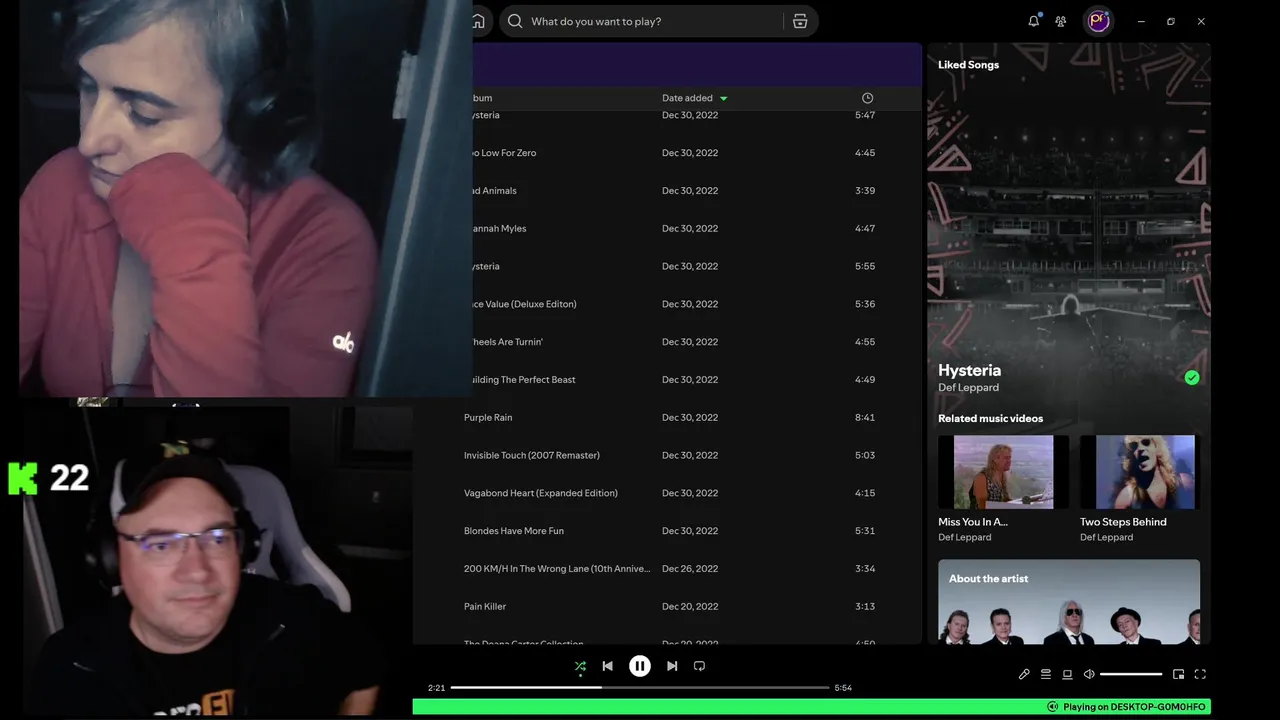Image resolution: width=1280 pixels, height=720 pixels.
Task: Click the 2:21 elapsed time label
Action: point(436,688)
